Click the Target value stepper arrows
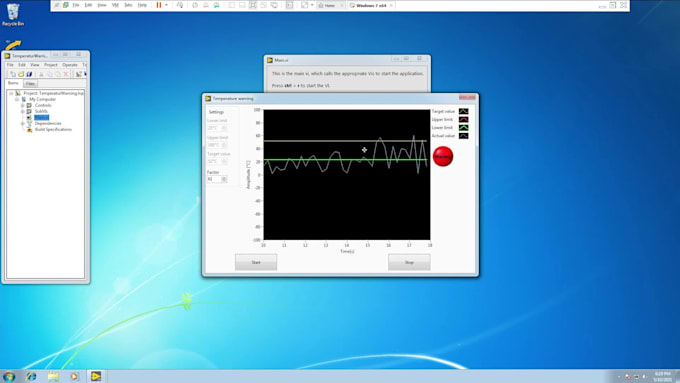The width and height of the screenshot is (680, 383). pos(224,161)
